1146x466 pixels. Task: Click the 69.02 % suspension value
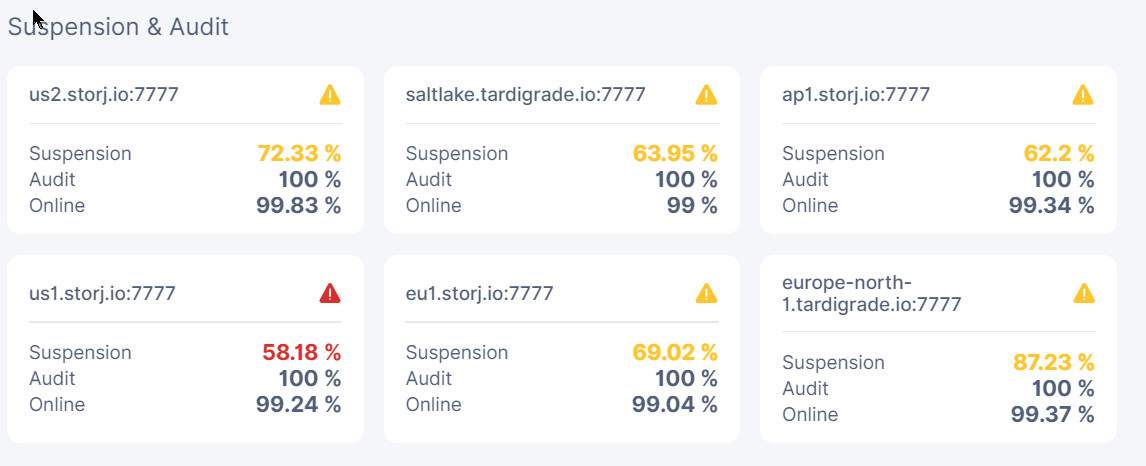[675, 353]
